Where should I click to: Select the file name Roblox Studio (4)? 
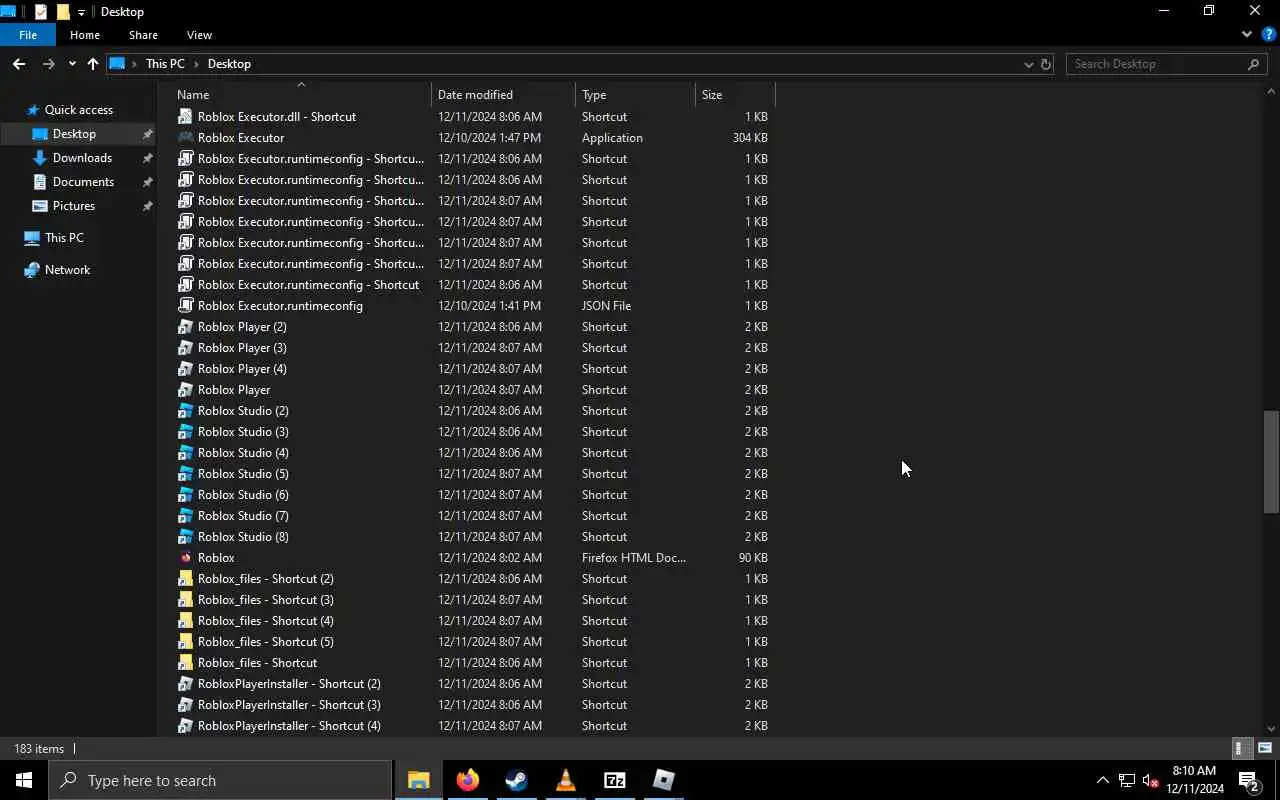(x=243, y=453)
